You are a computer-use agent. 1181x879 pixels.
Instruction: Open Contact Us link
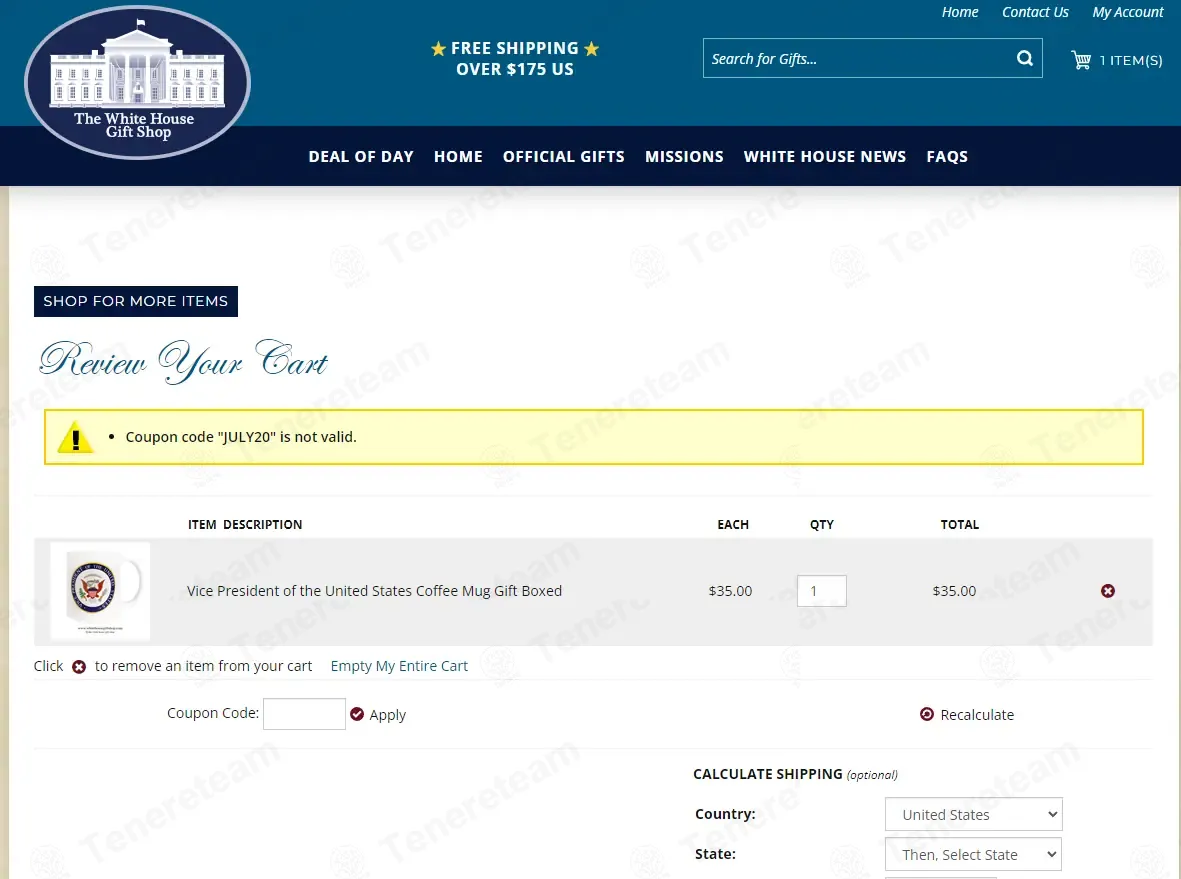[x=1035, y=12]
